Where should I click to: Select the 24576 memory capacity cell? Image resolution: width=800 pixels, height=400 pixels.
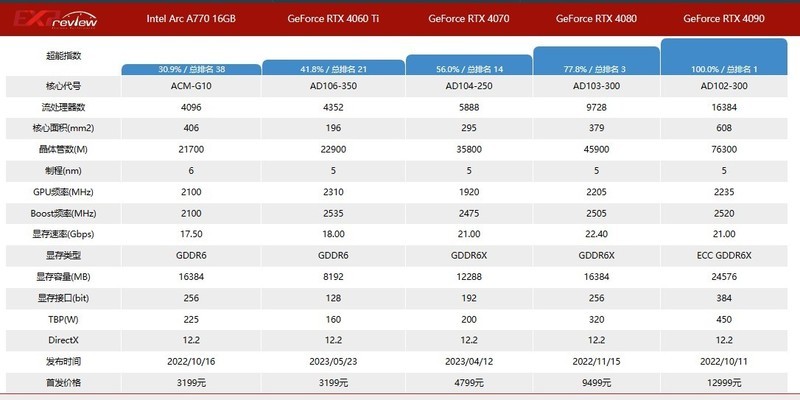[x=724, y=277]
